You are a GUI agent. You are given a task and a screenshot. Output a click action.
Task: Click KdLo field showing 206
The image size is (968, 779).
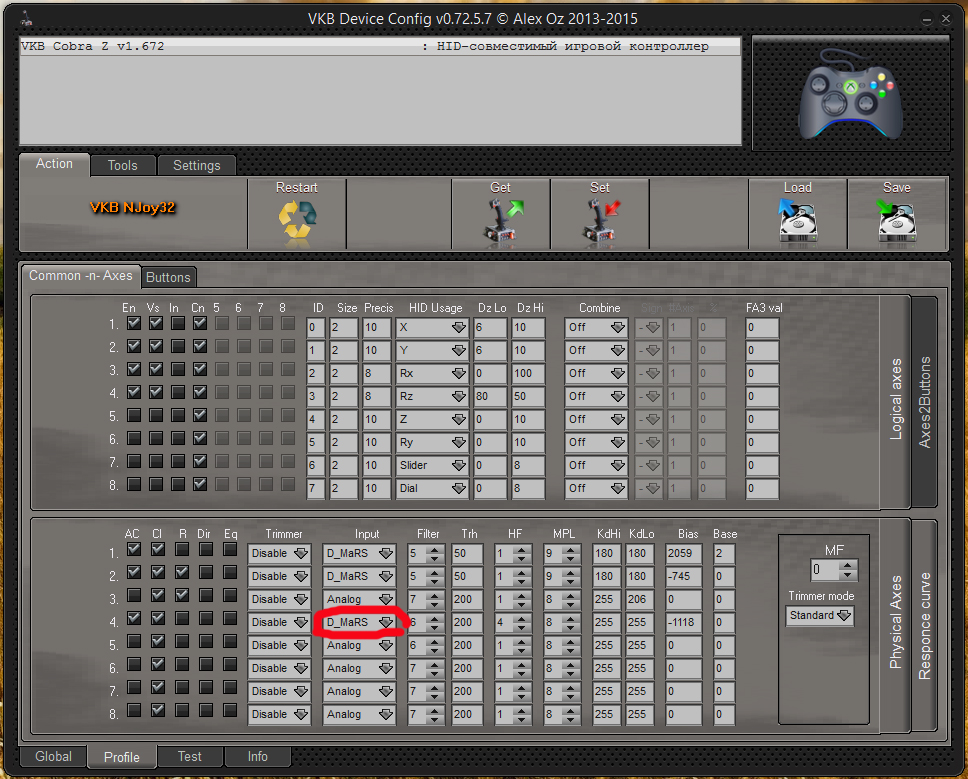click(641, 599)
